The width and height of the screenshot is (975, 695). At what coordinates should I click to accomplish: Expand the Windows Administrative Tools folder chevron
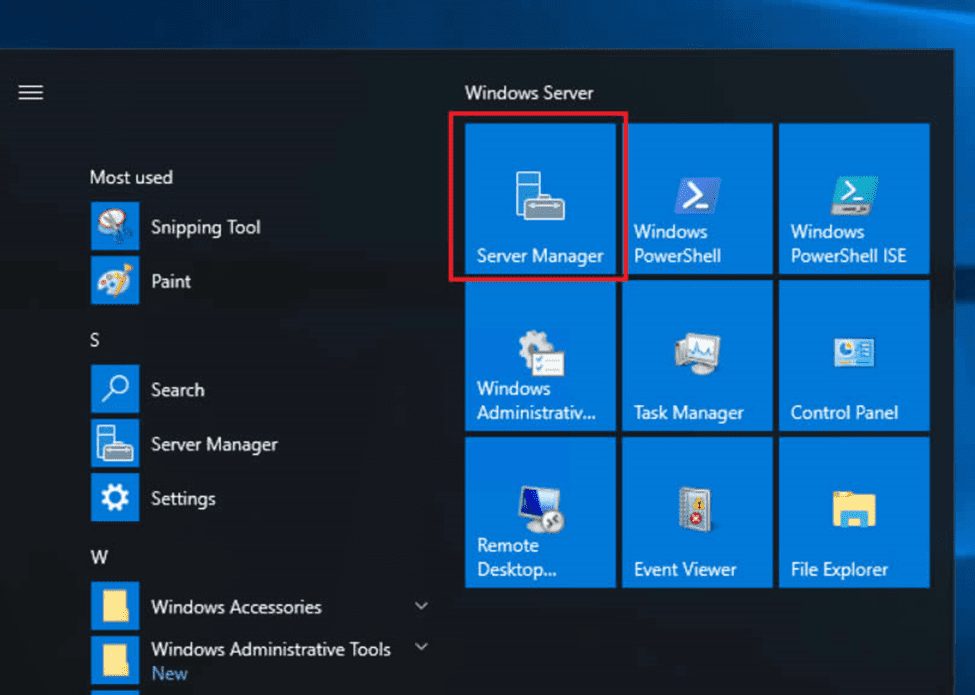coord(421,647)
